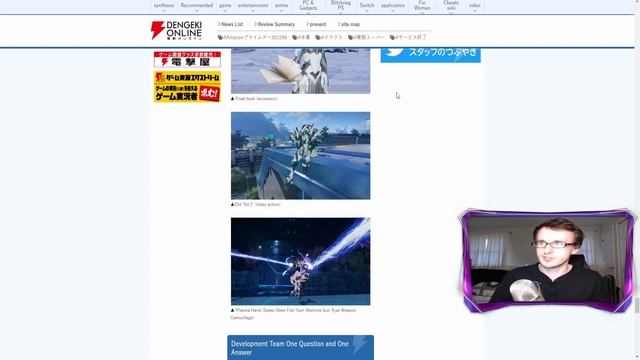Open the yellow ゲーム実況者 banner
This screenshot has height=360, width=640.
pyautogui.click(x=187, y=87)
